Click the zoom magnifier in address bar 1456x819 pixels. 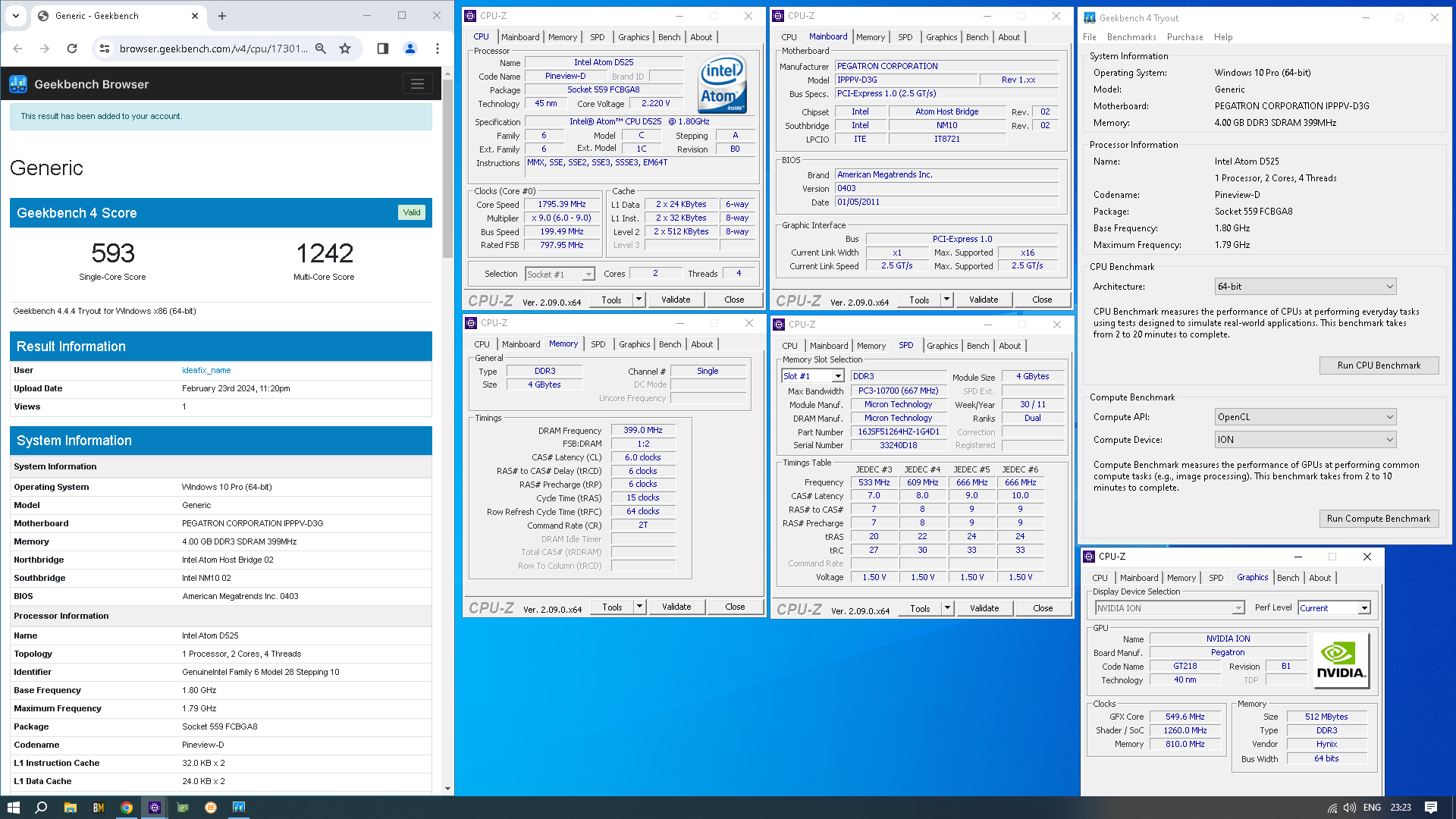[x=321, y=49]
